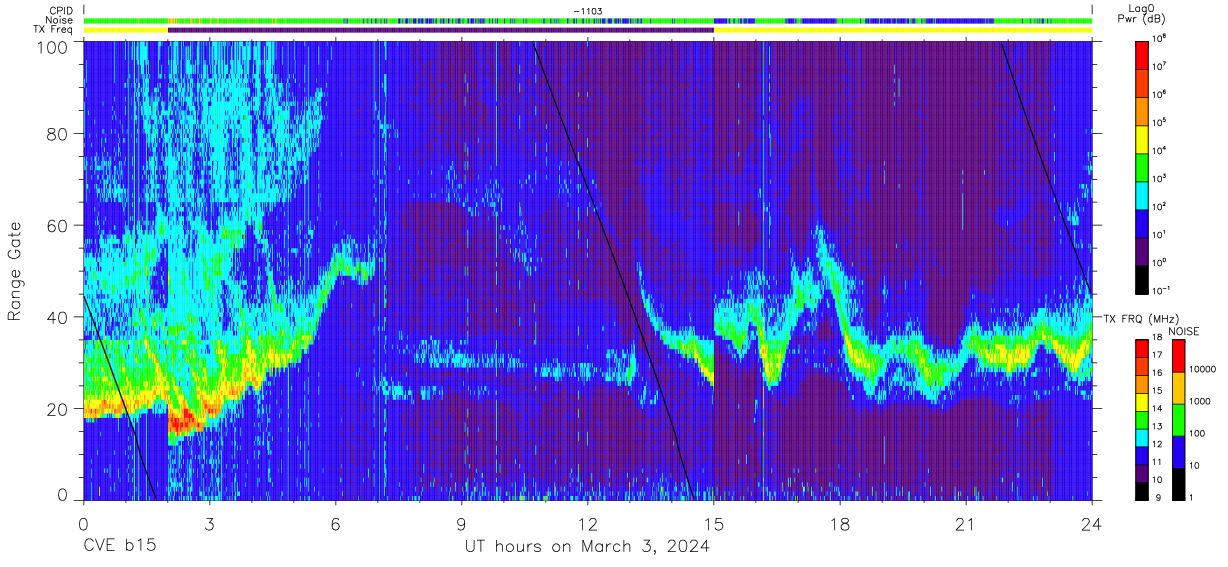1228x567 pixels.
Task: Click the 10000 tick on the NOISE legend
Action: [x=1203, y=370]
